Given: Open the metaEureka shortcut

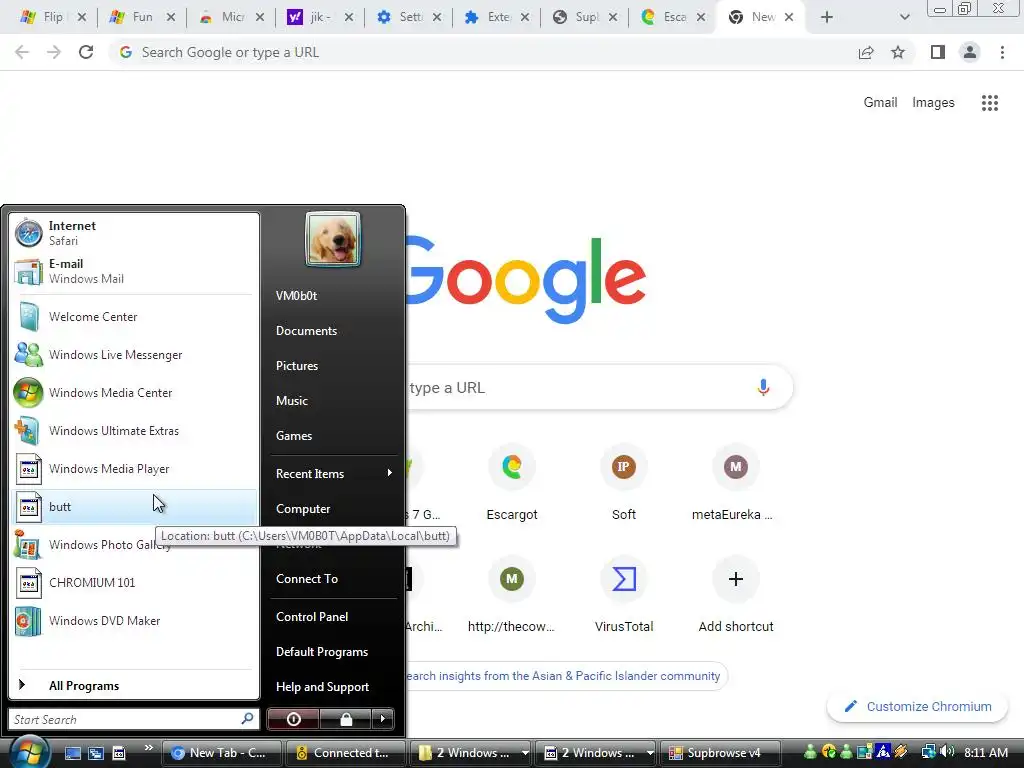Looking at the screenshot, I should click(735, 482).
